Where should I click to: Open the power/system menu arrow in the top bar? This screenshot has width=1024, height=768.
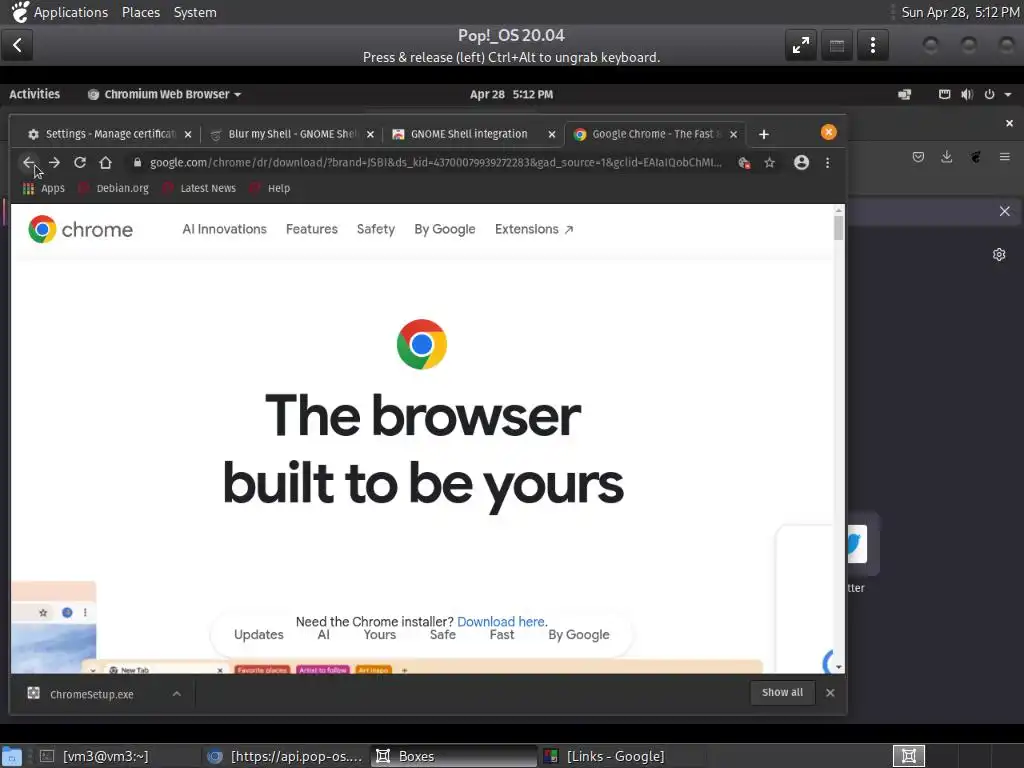click(x=1008, y=95)
